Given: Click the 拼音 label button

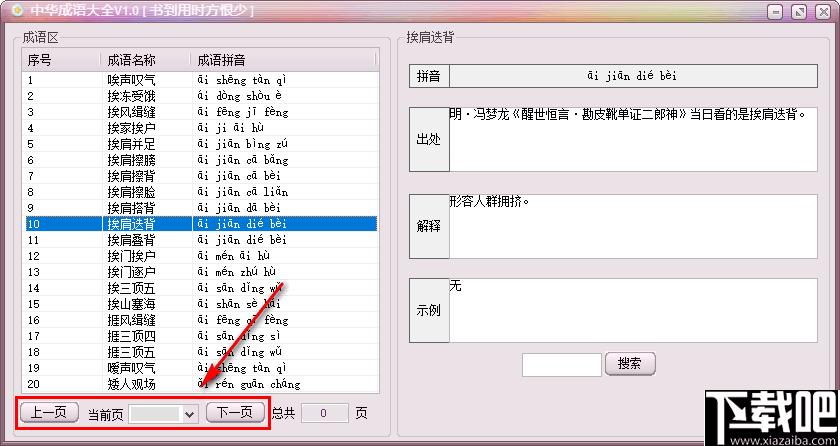Looking at the screenshot, I should (x=429, y=76).
